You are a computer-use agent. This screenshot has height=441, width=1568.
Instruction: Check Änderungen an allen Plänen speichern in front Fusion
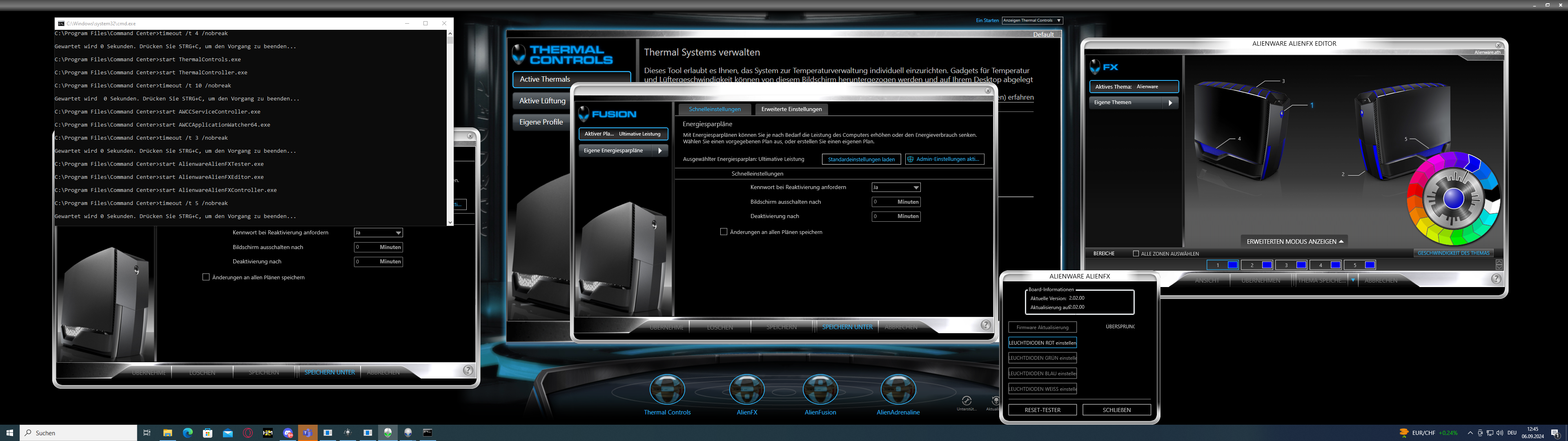pos(724,232)
